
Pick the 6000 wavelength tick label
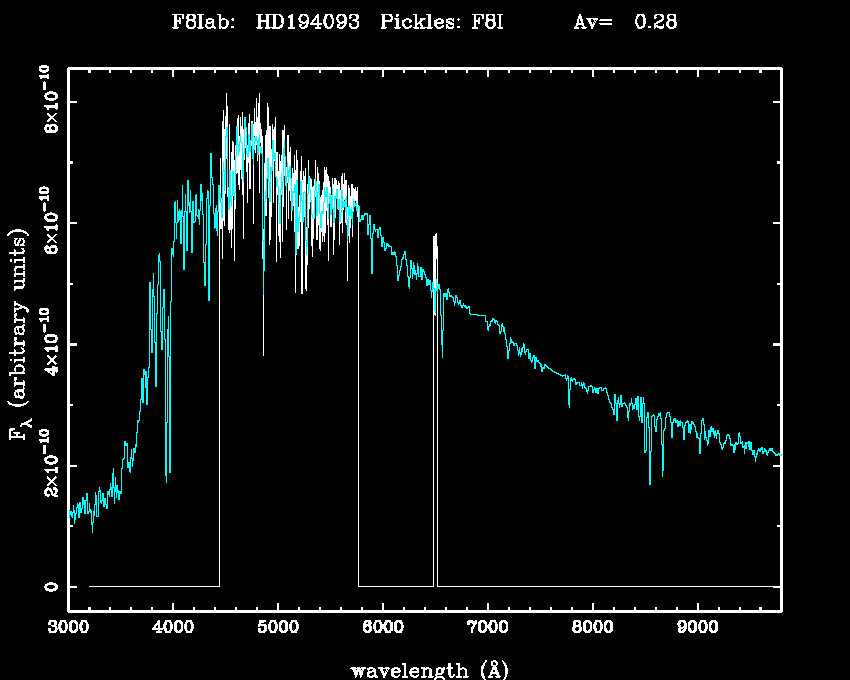click(383, 630)
